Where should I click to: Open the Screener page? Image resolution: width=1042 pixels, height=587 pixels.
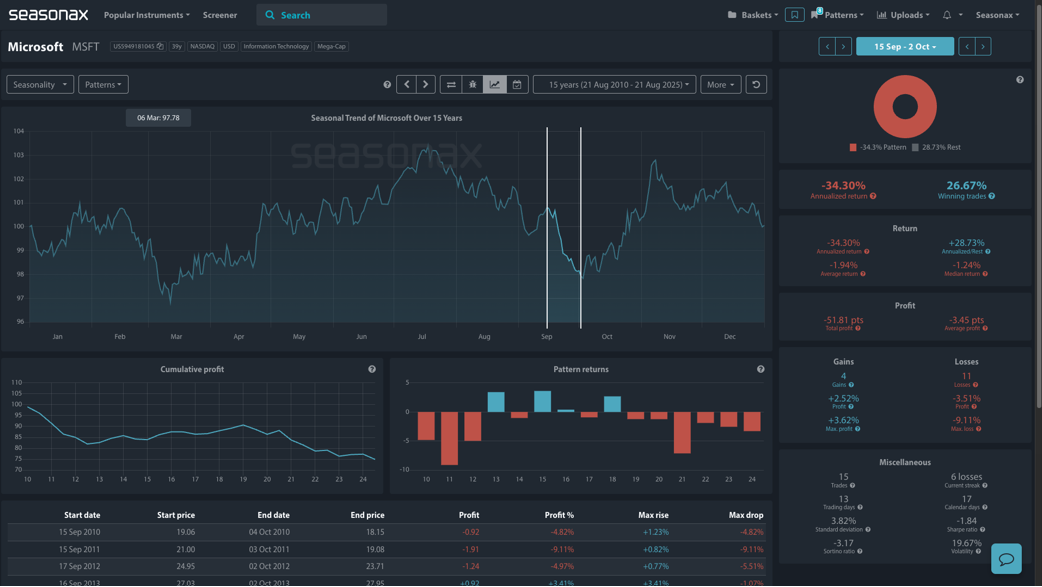[220, 15]
